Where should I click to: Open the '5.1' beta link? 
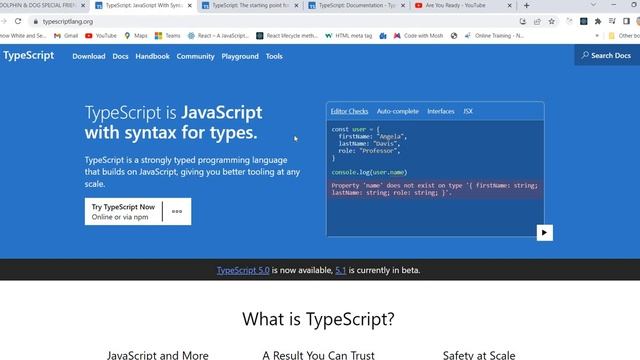point(341,270)
